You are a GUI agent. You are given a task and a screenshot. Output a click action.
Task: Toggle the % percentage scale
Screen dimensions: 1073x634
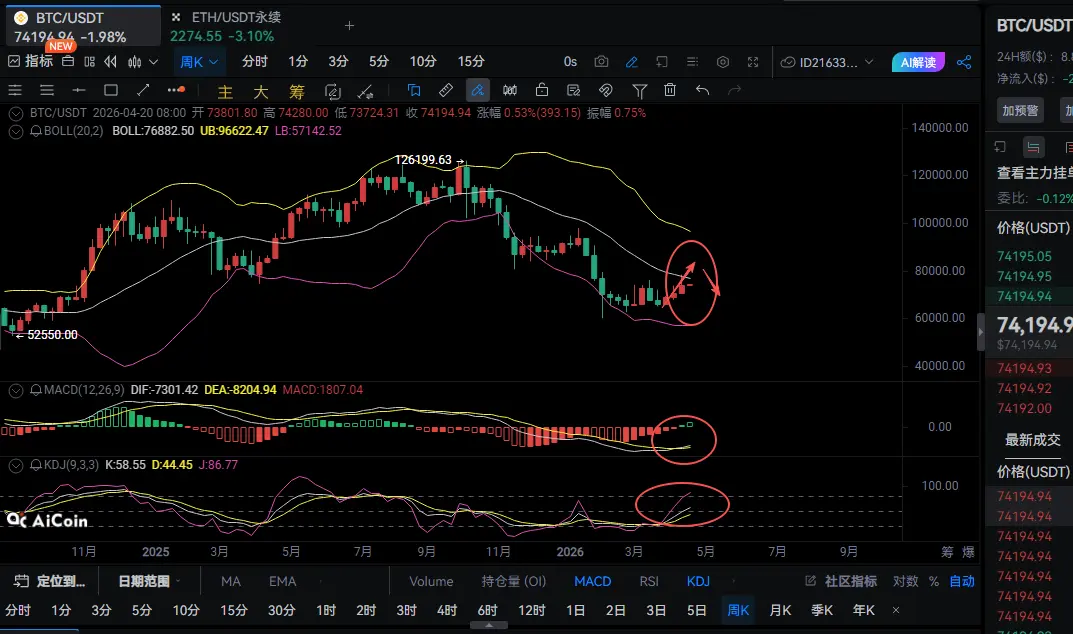point(933,581)
